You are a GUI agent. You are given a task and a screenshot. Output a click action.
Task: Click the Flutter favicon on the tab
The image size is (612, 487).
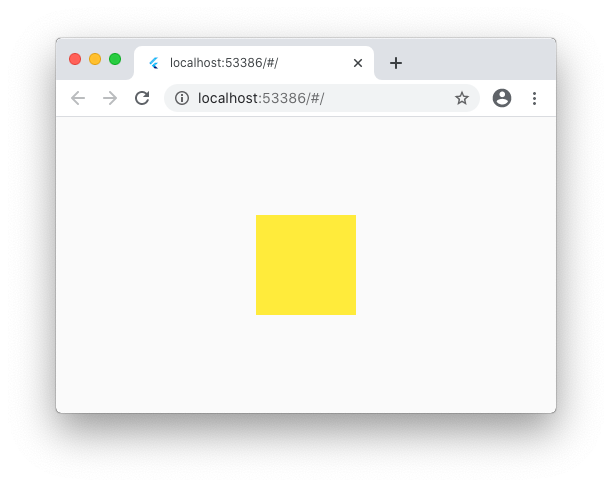(x=154, y=63)
